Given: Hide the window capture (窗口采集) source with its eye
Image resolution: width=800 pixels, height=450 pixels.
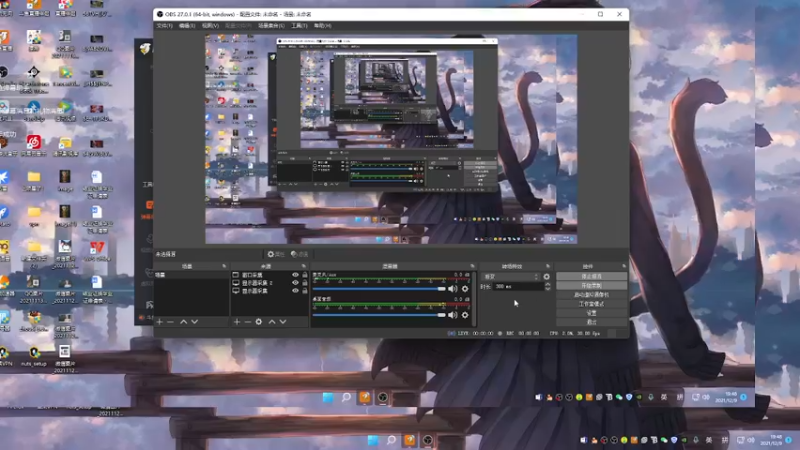Looking at the screenshot, I should 295,275.
